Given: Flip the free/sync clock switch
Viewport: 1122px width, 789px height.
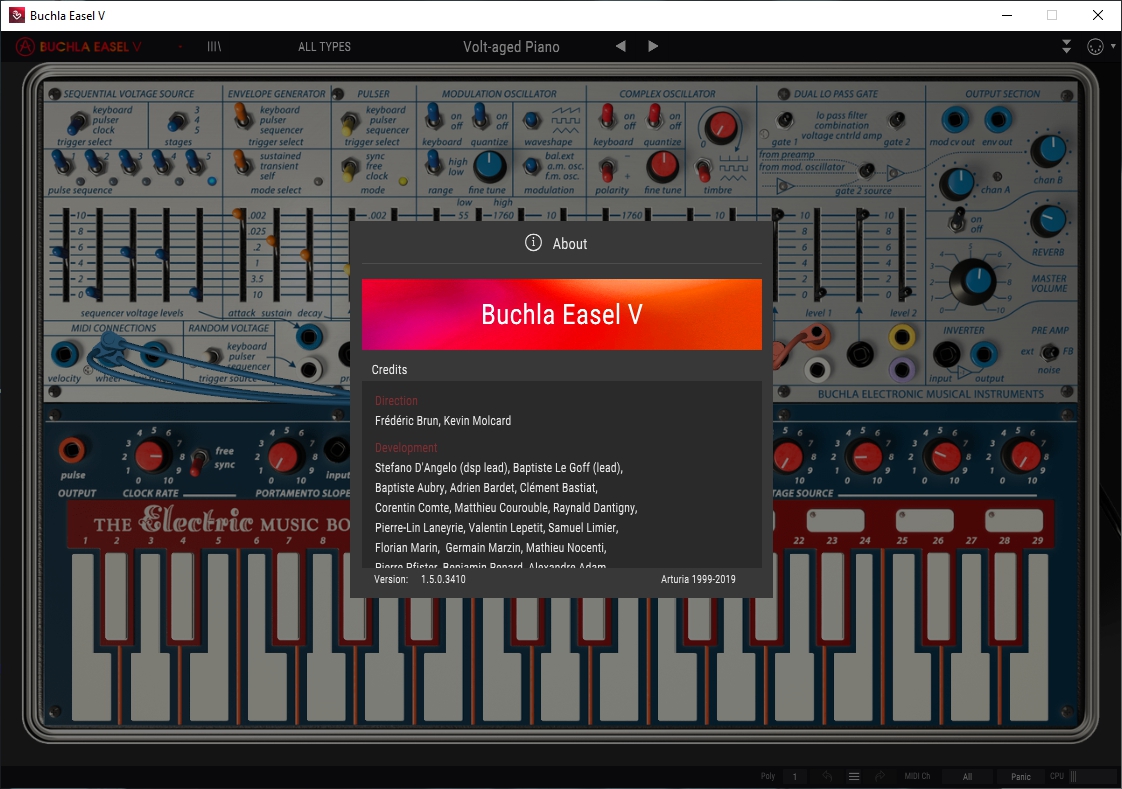Looking at the screenshot, I should (x=199, y=461).
